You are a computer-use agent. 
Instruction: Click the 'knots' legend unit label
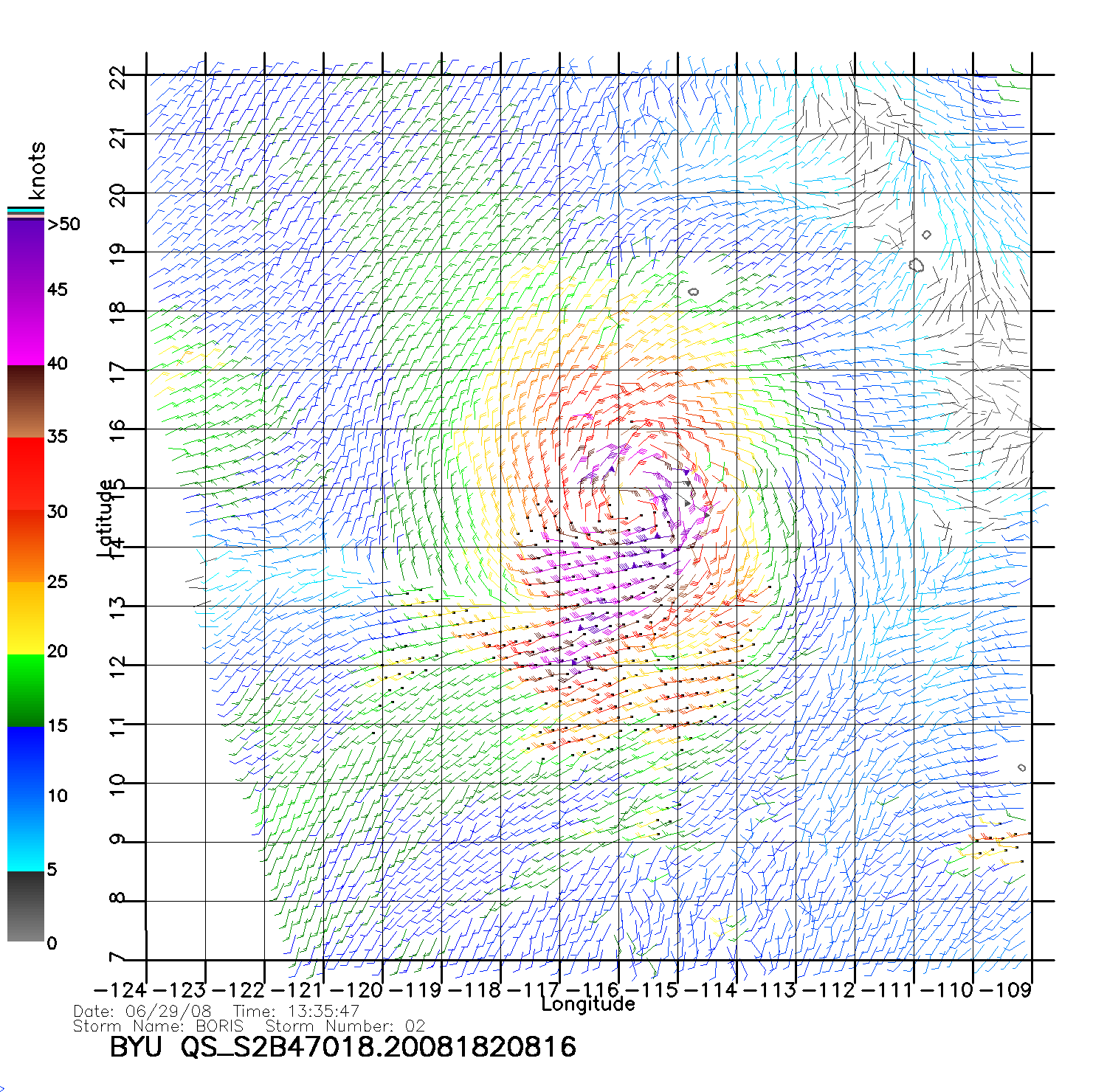click(37, 170)
